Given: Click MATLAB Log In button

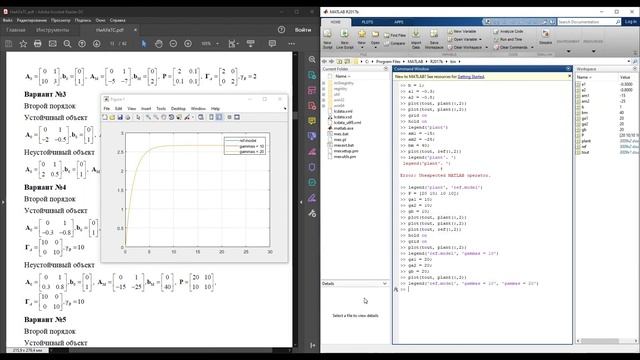Looking at the screenshot, I should pos(630,22).
